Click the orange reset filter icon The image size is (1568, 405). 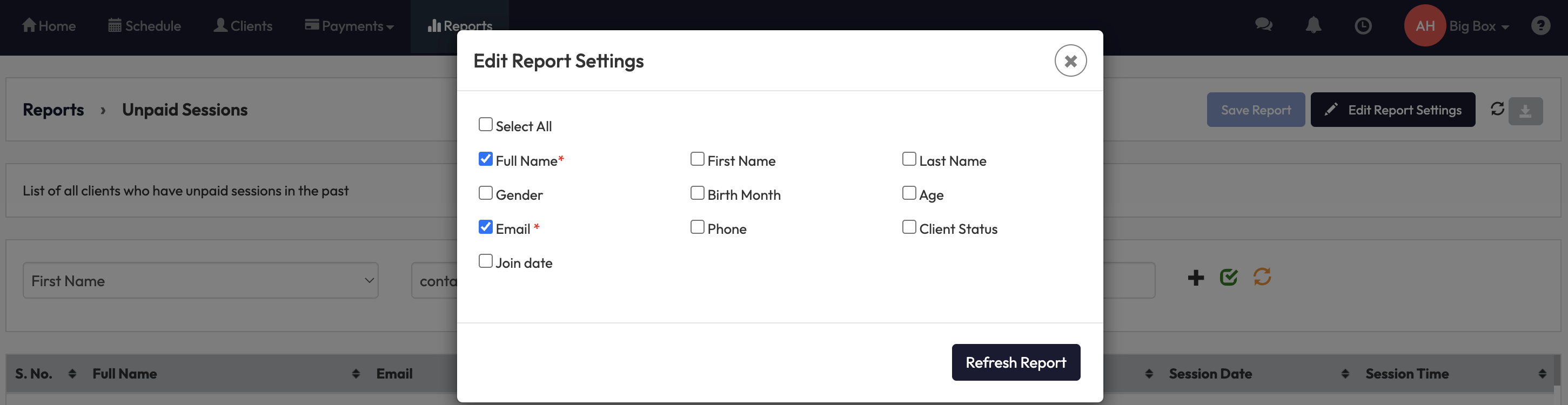click(x=1262, y=276)
